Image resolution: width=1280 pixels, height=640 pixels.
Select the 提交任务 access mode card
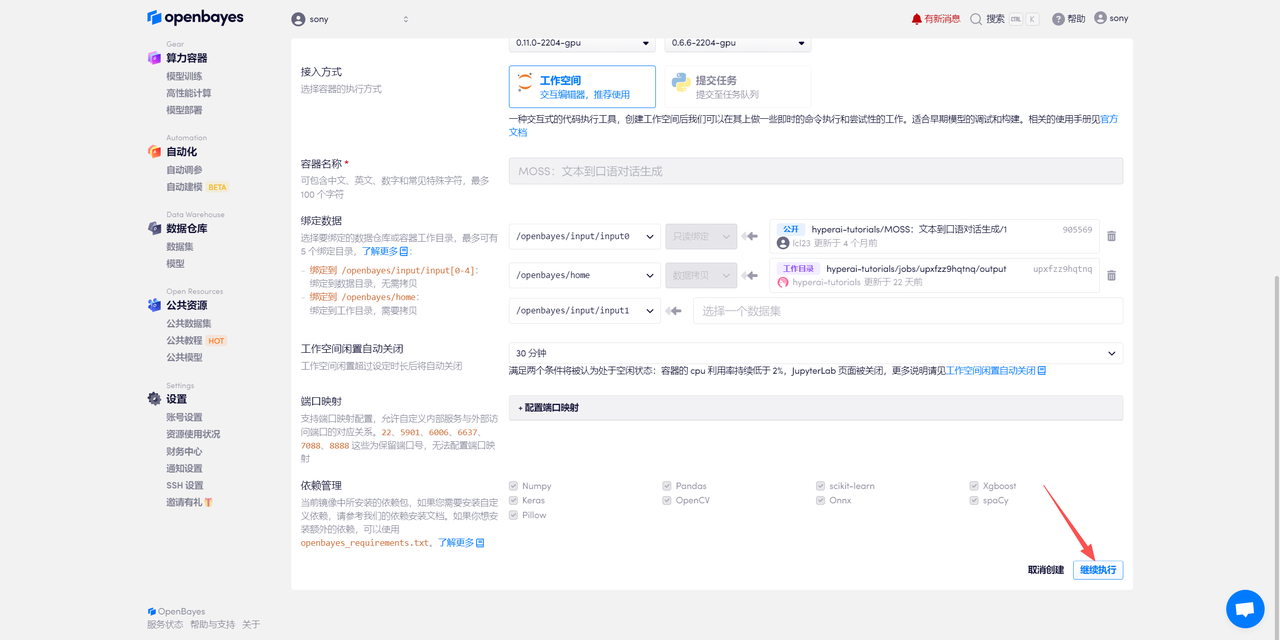tap(737, 87)
